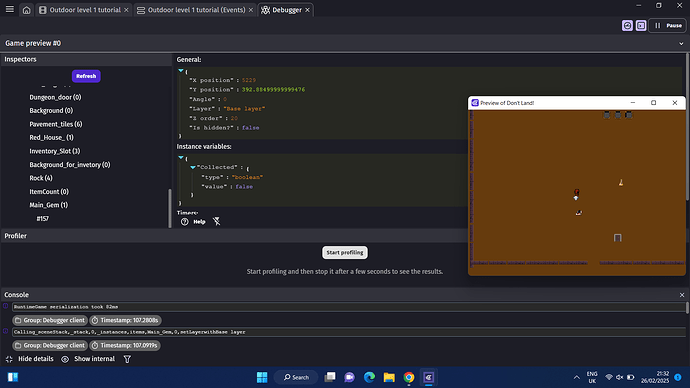Screen dimensions: 690x388
Task: Toggle Show internal console messages
Action: [x=88, y=359]
